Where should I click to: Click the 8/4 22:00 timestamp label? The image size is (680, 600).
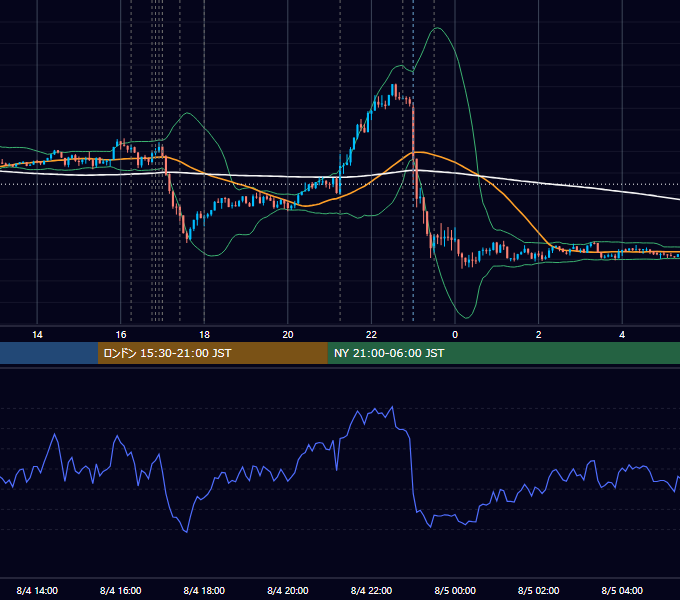(371, 591)
